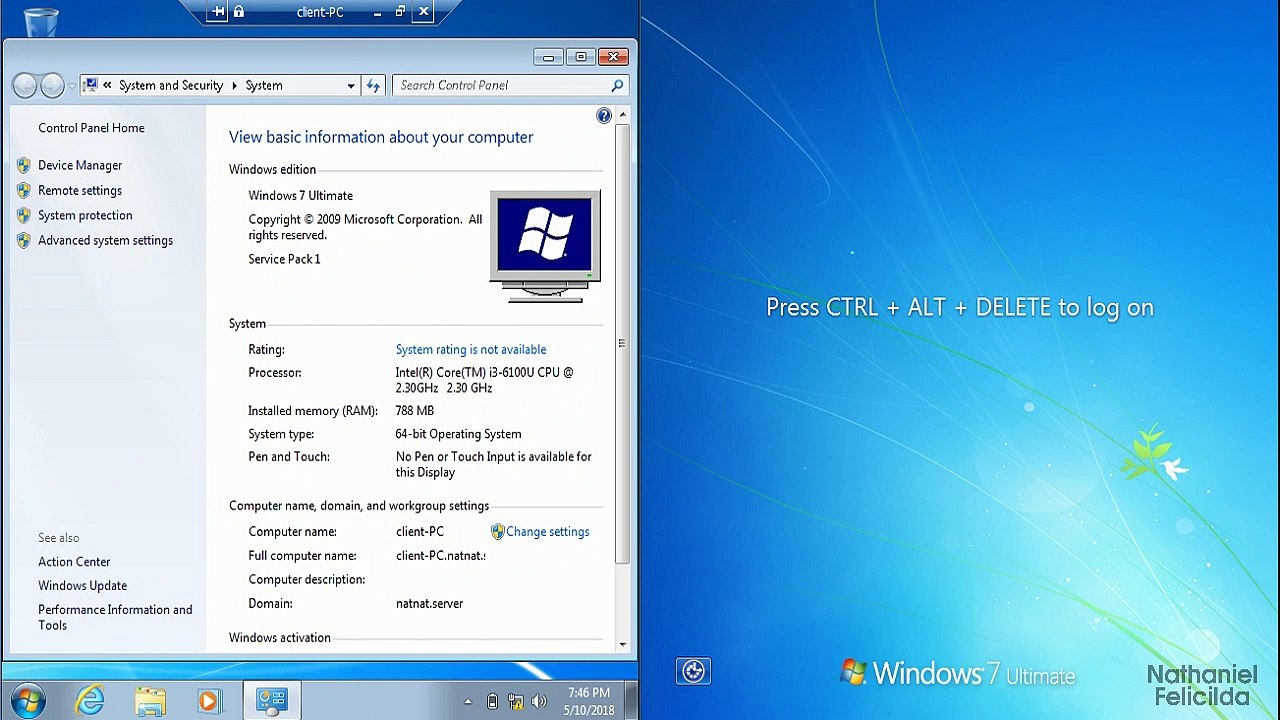This screenshot has width=1280, height=720.
Task: Click the Windows logo monitor image
Action: point(545,245)
